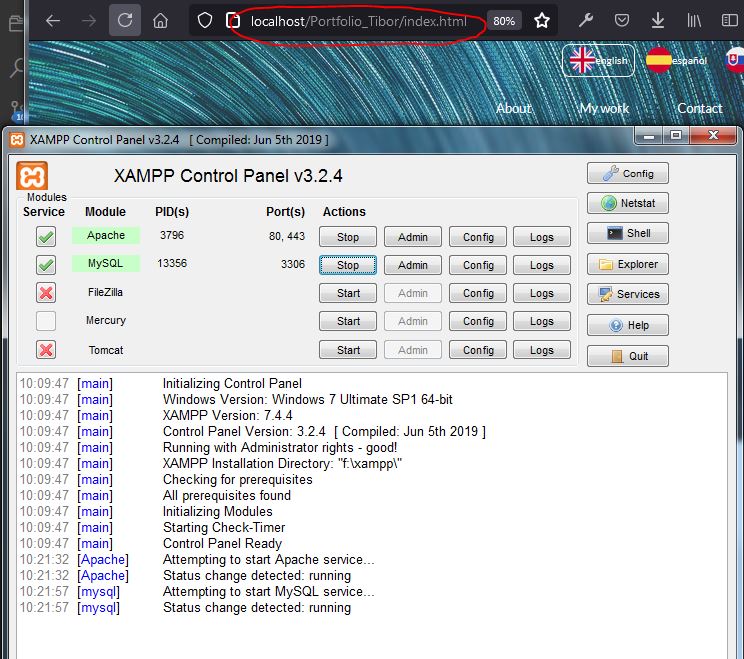Click the Apache ports 80, 443 value

(x=287, y=236)
